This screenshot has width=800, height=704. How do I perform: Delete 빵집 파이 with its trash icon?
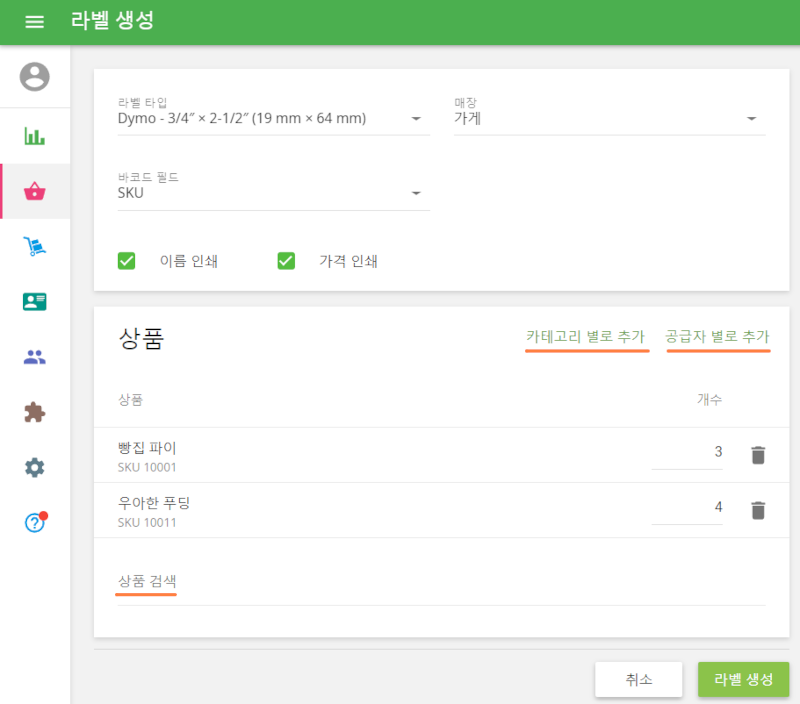pyautogui.click(x=758, y=453)
